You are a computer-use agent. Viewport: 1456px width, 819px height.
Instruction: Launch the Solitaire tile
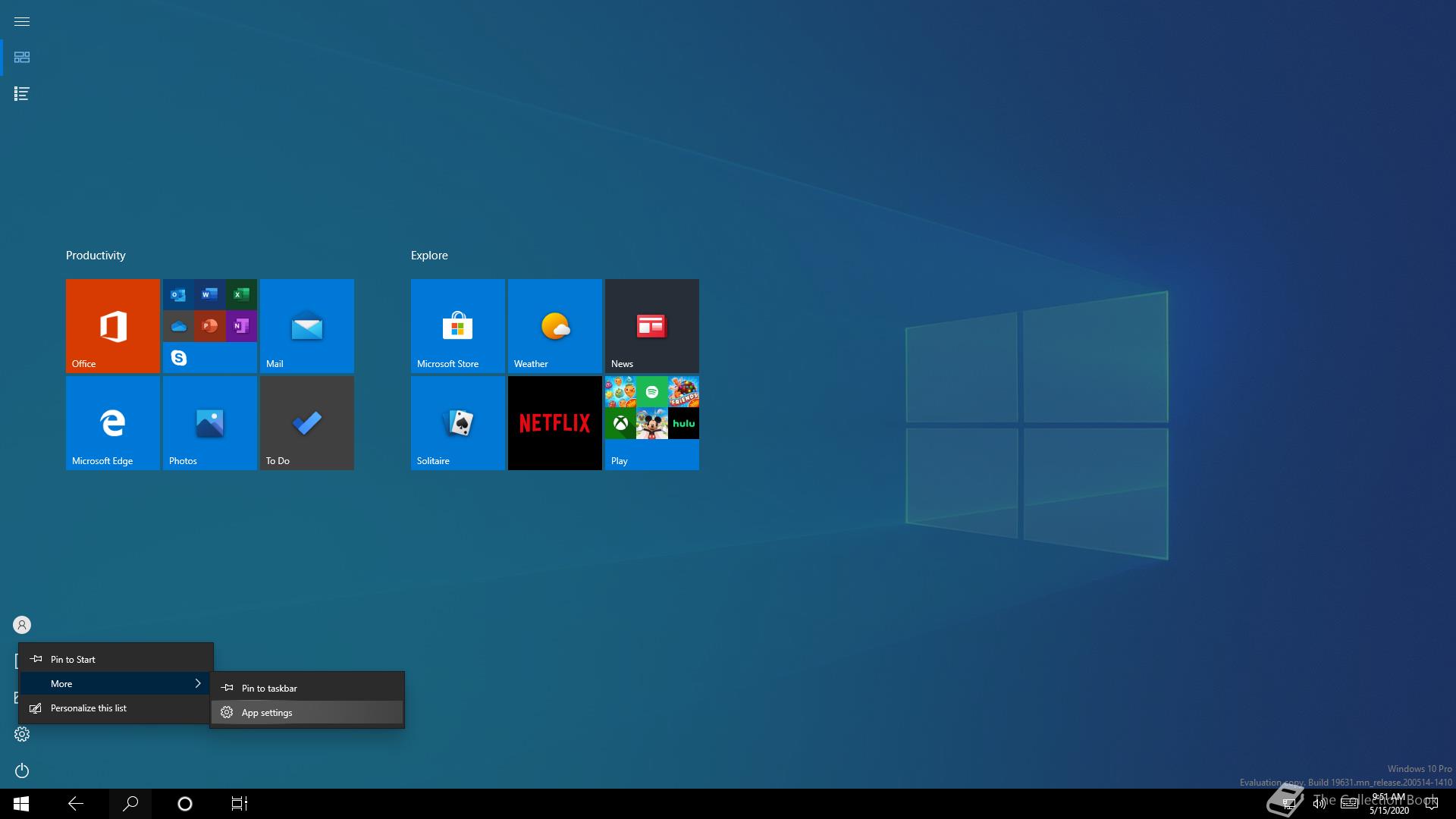(457, 423)
